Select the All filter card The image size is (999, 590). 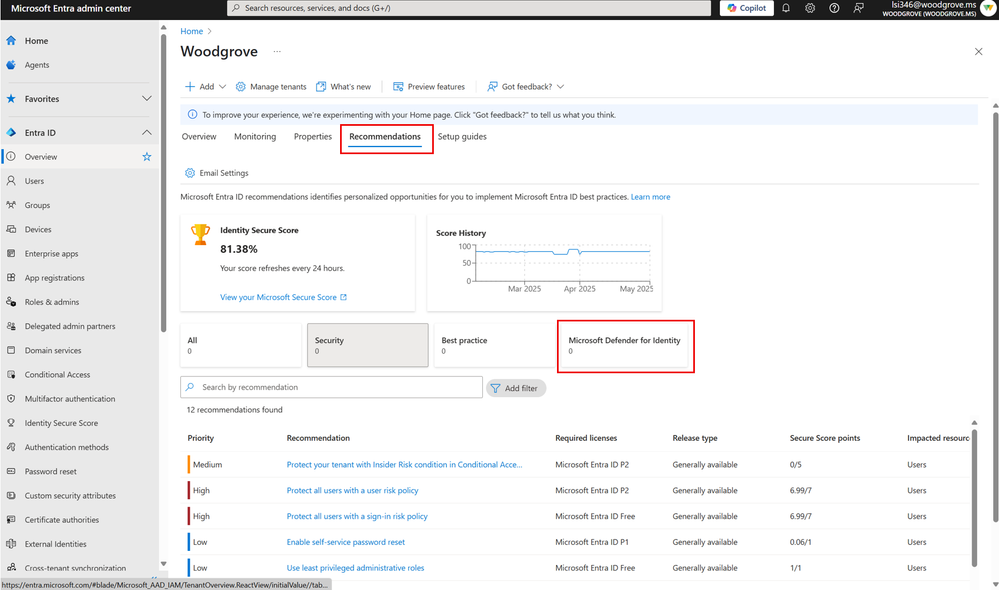point(241,345)
